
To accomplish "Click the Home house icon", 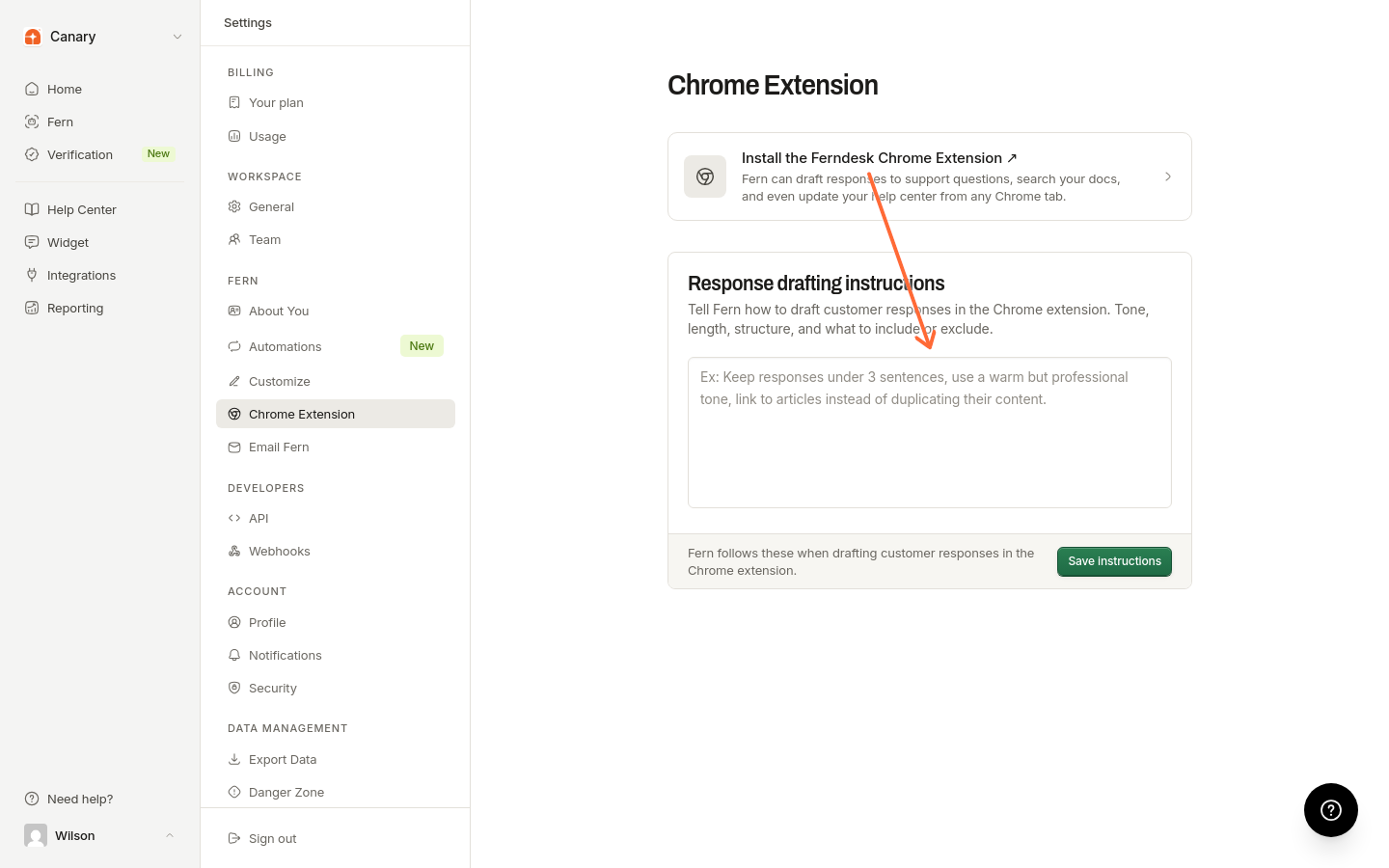I will tap(32, 89).
